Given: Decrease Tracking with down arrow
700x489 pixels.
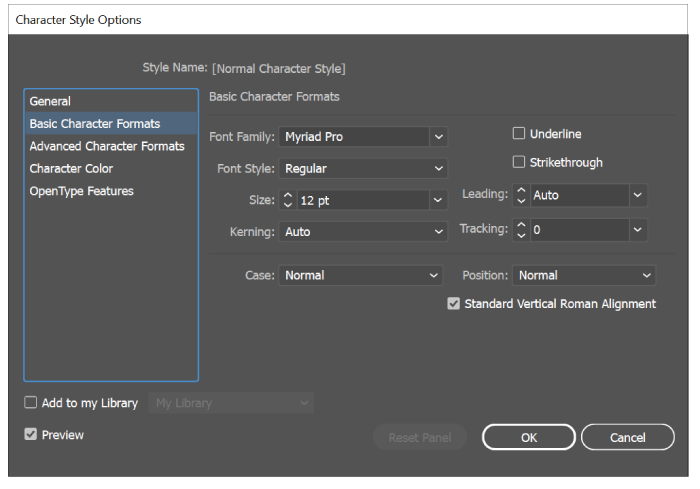Looking at the screenshot, I should [x=521, y=235].
